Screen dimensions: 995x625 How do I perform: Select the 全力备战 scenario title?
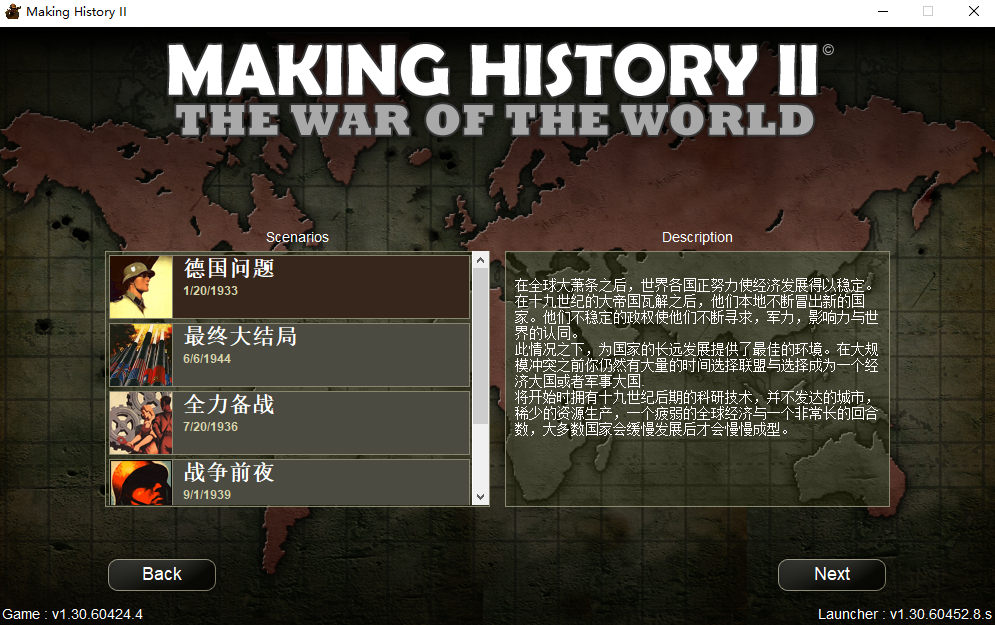point(229,405)
